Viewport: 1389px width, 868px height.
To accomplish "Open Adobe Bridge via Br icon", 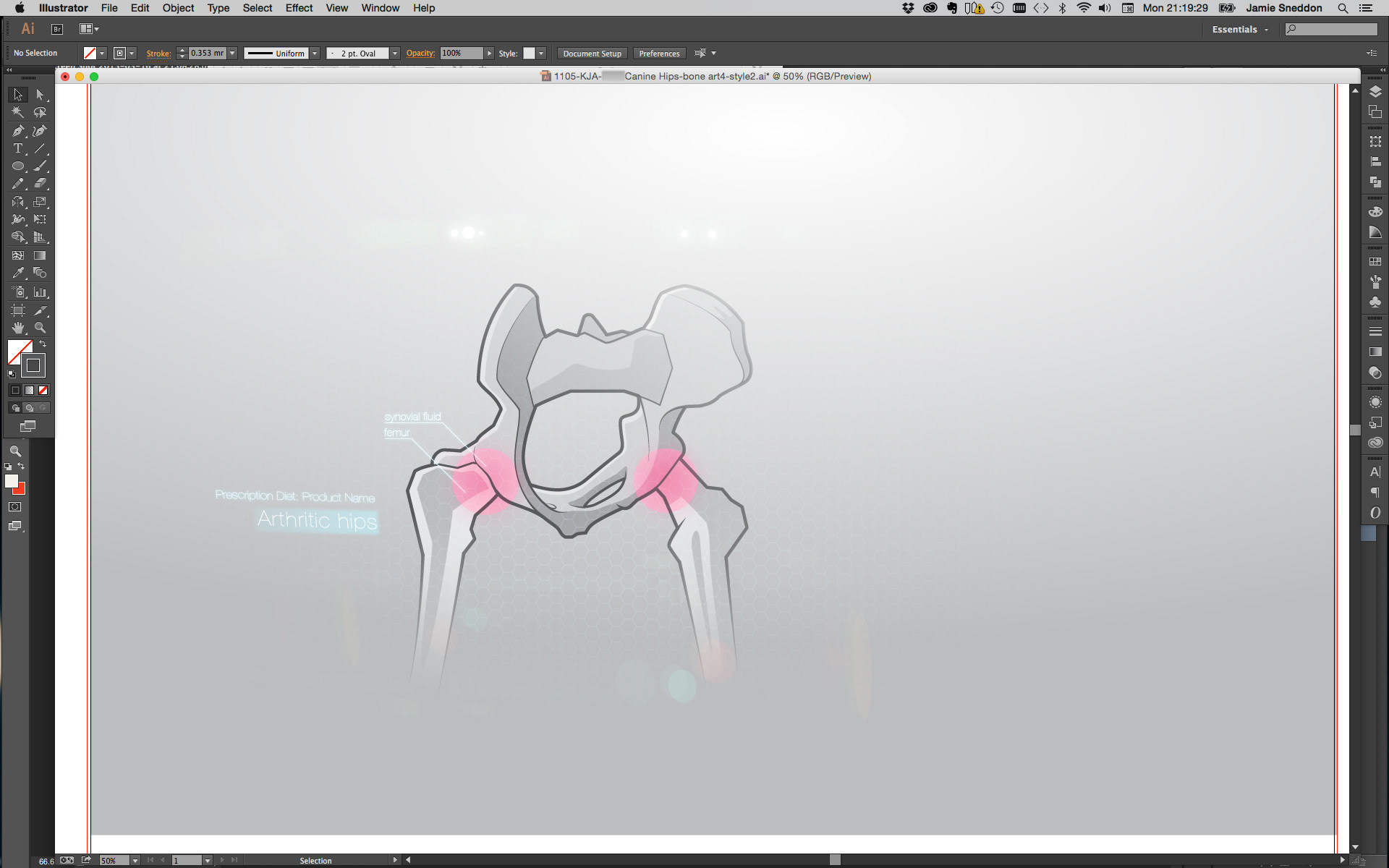I will tap(57, 29).
